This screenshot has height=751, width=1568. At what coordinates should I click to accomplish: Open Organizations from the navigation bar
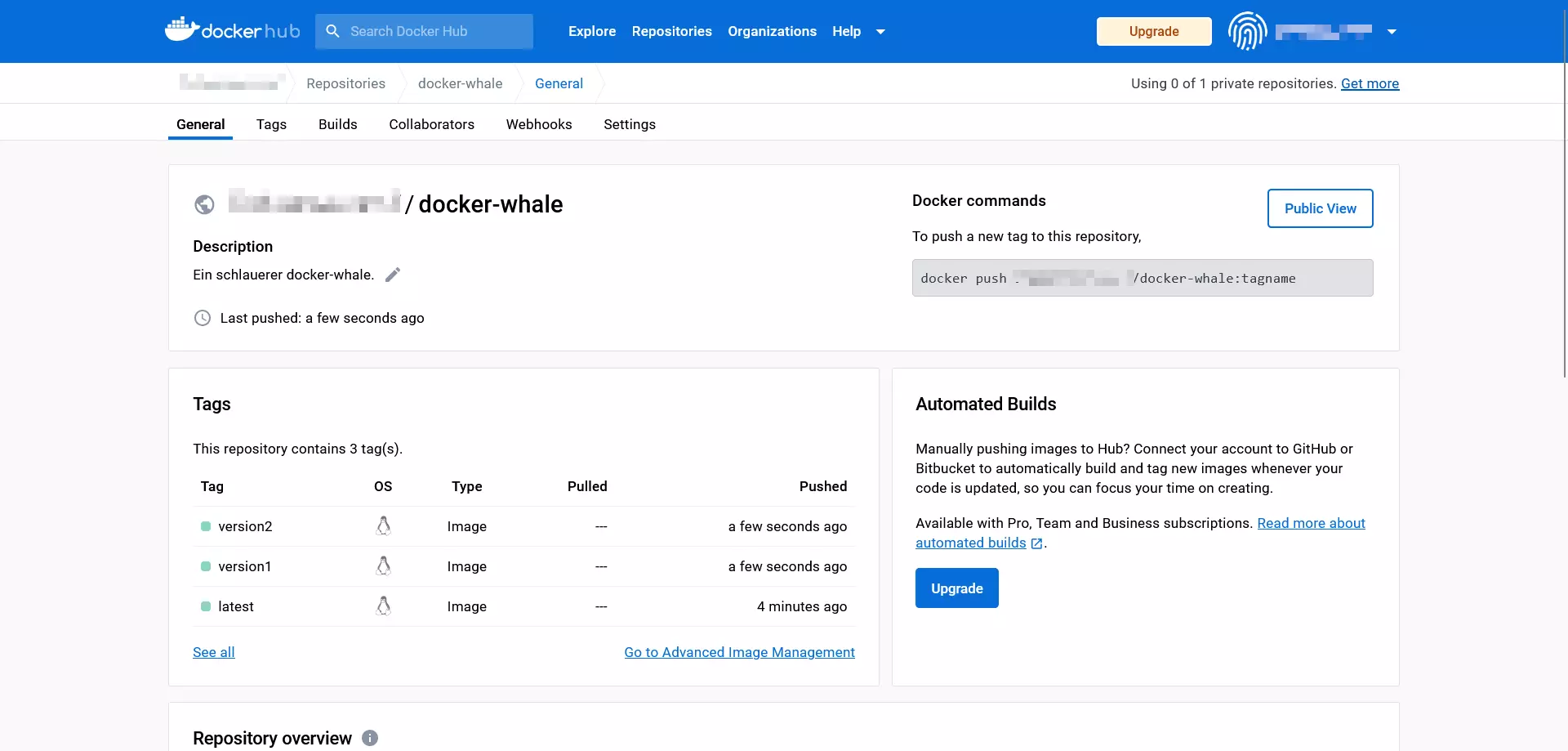[772, 31]
